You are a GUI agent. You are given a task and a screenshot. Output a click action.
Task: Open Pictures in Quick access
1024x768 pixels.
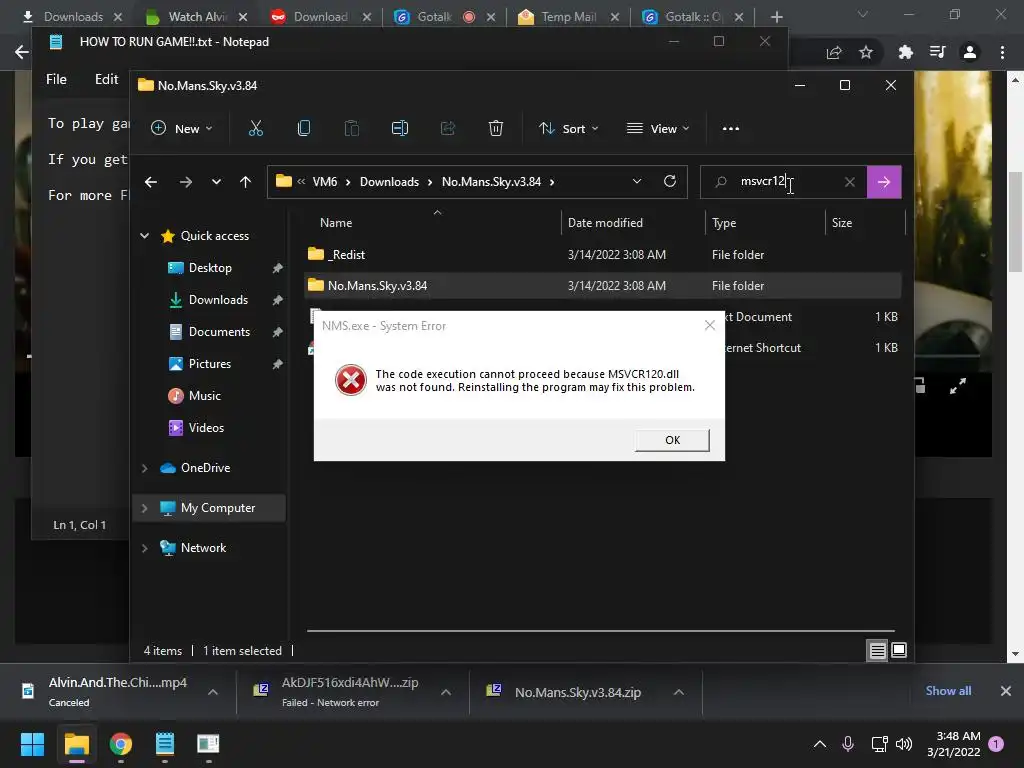209,364
